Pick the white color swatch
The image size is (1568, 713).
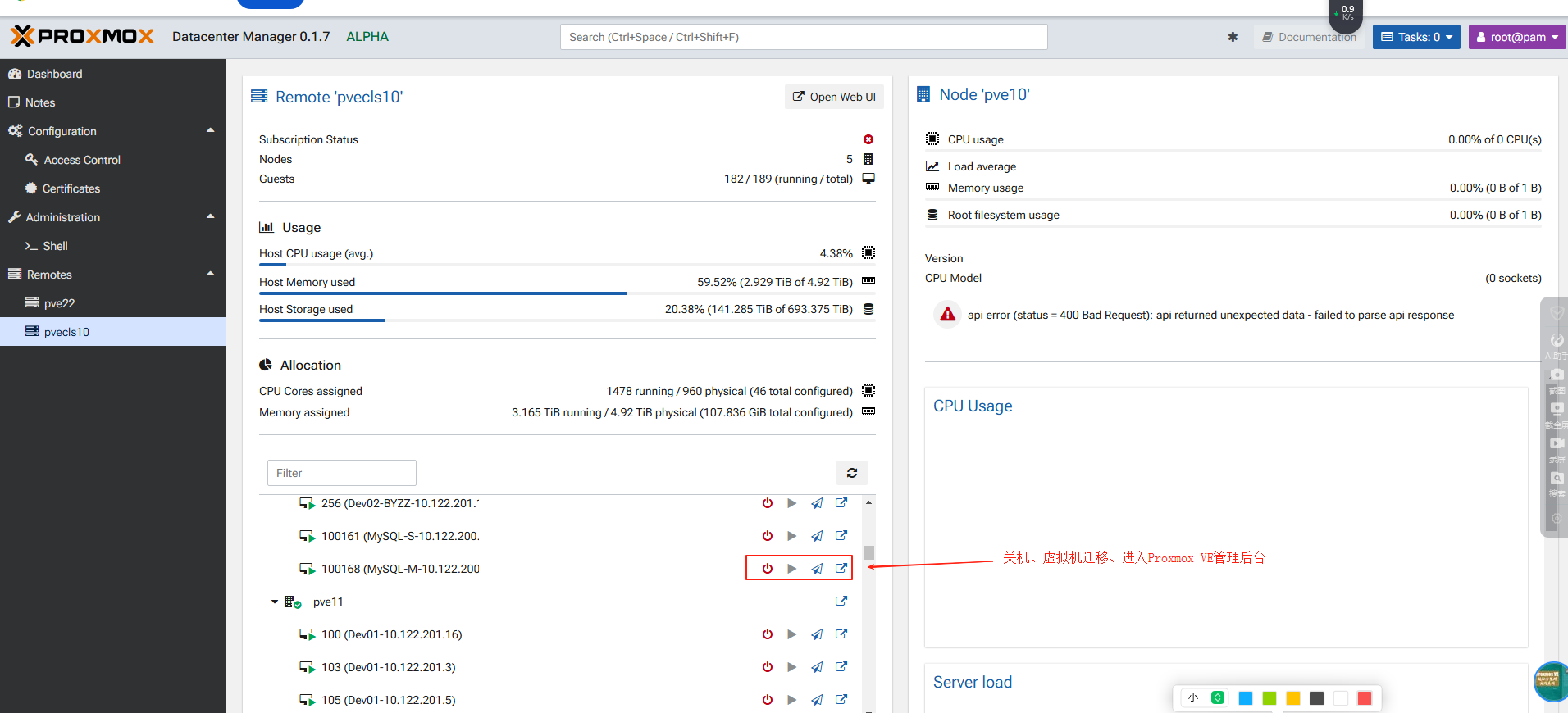pos(1341,698)
